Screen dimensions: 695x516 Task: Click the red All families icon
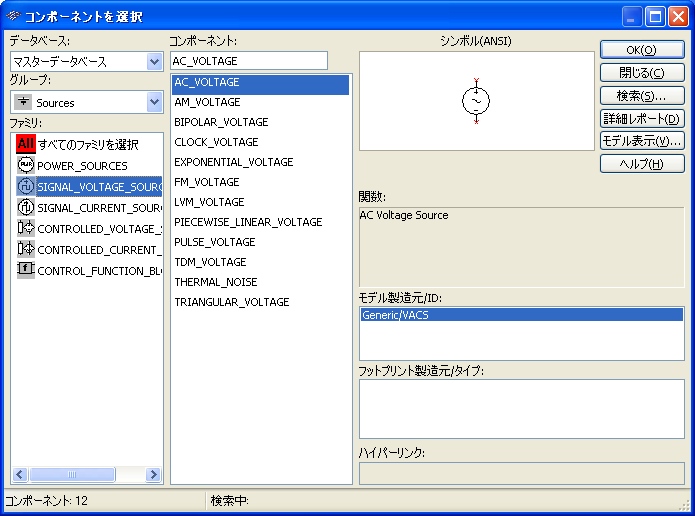[26, 144]
